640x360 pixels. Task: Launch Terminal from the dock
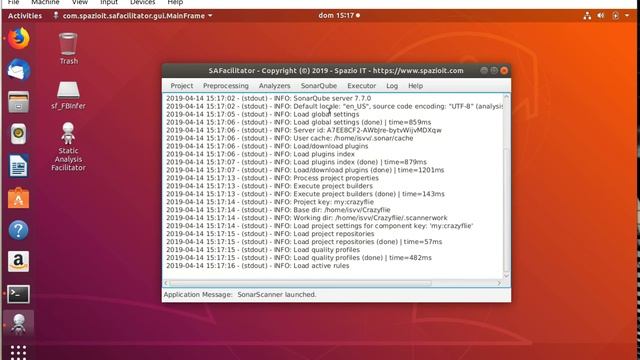point(18,294)
